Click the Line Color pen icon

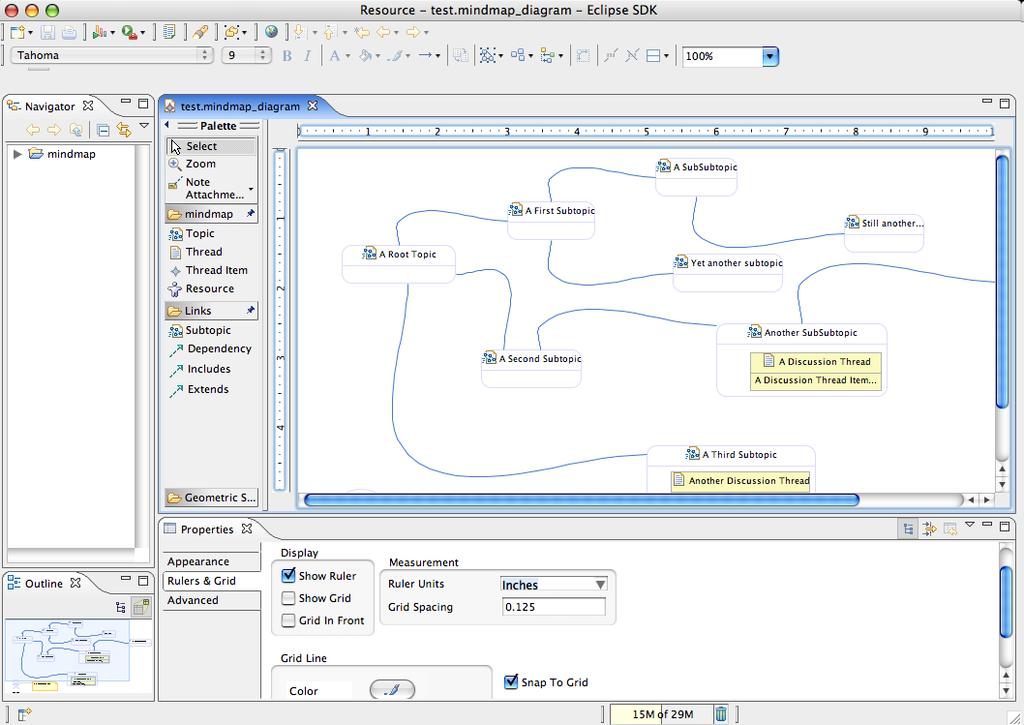click(x=394, y=56)
